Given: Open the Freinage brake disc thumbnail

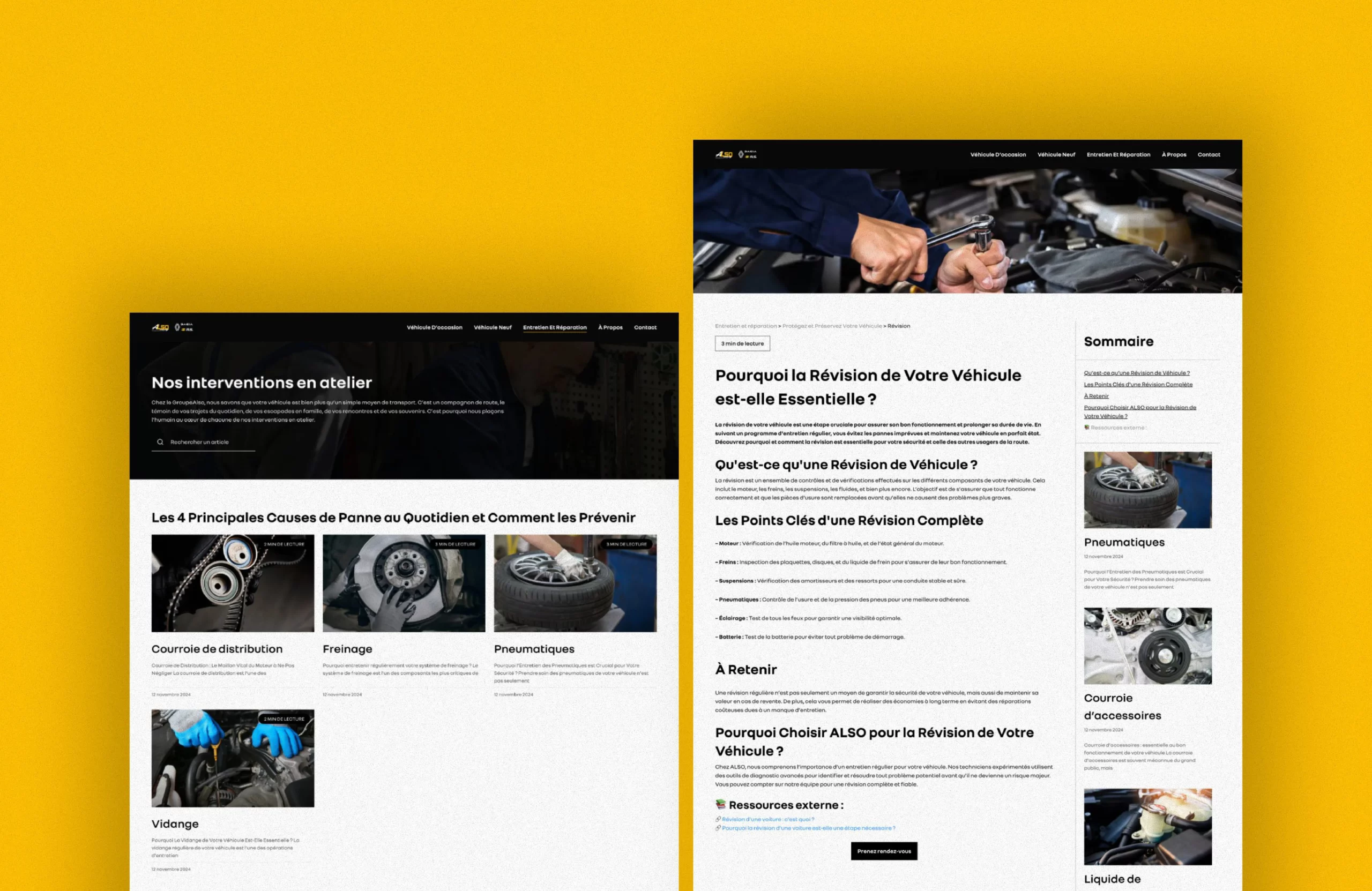Looking at the screenshot, I should point(404,583).
